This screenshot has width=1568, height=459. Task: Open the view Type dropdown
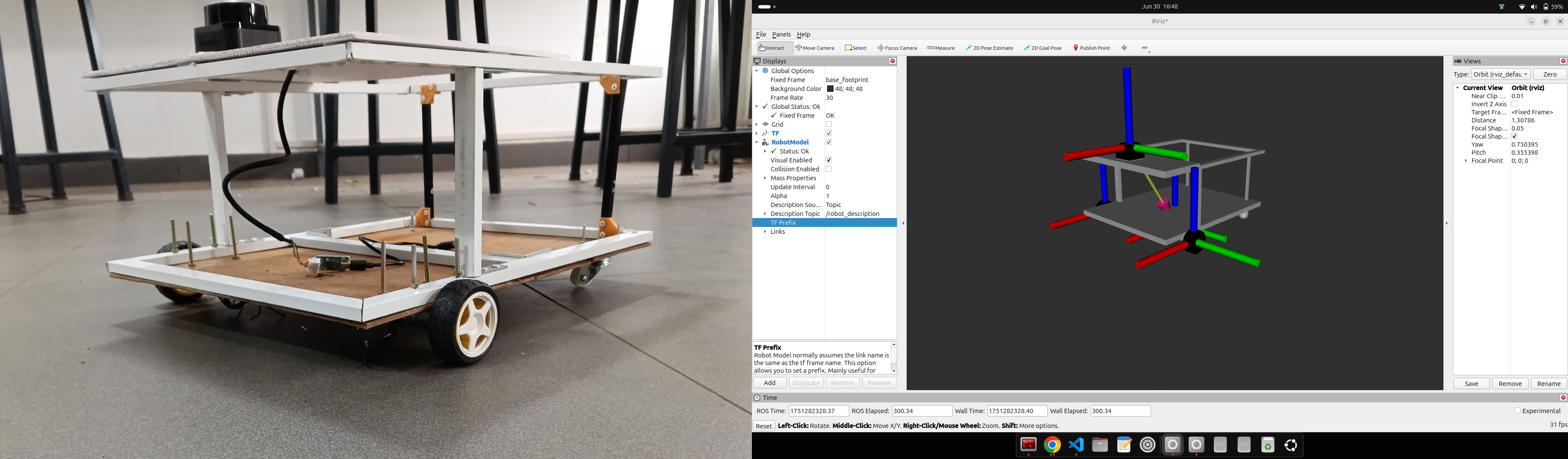(1500, 74)
